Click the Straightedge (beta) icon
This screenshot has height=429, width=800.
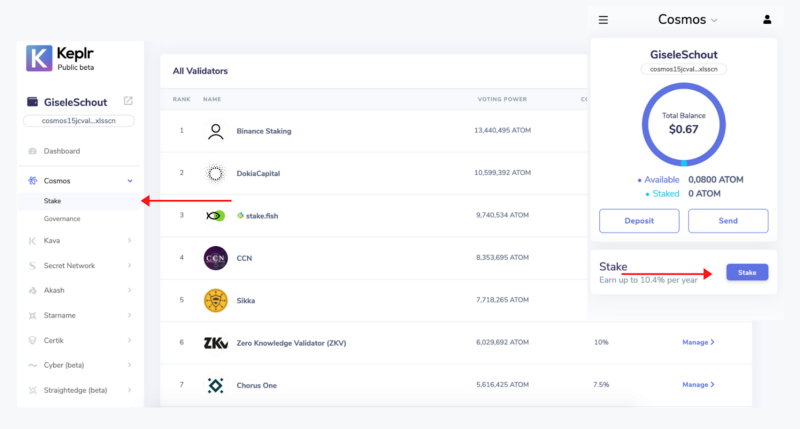pos(32,390)
